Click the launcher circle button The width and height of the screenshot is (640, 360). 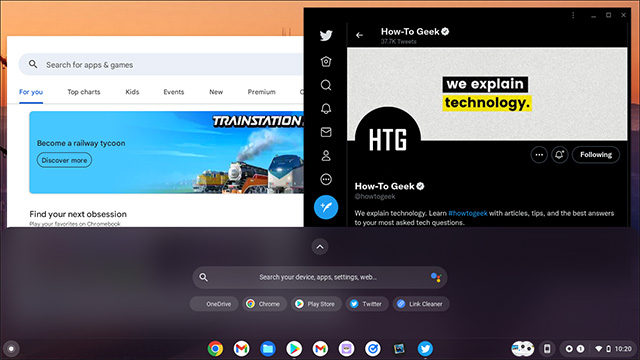[11, 349]
